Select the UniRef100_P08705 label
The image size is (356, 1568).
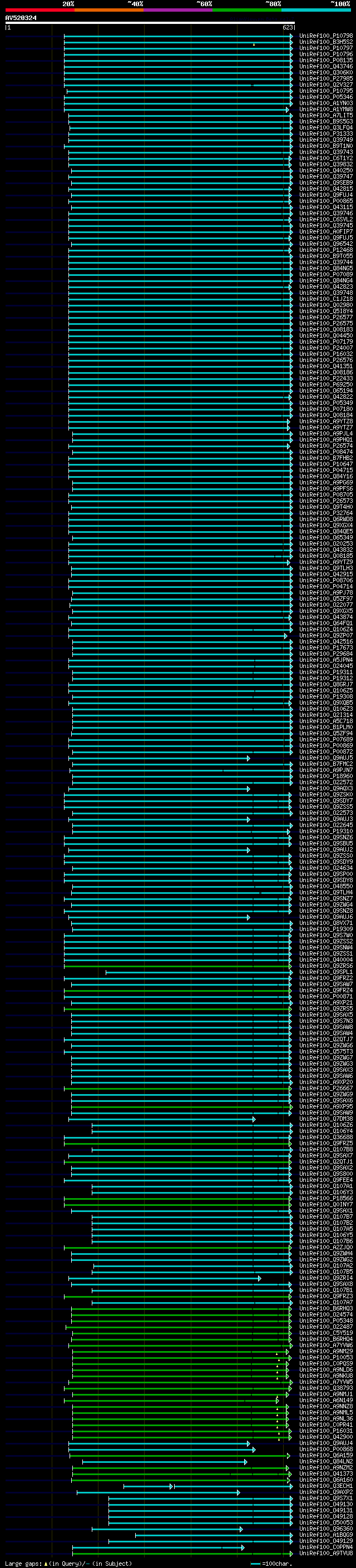(326, 495)
